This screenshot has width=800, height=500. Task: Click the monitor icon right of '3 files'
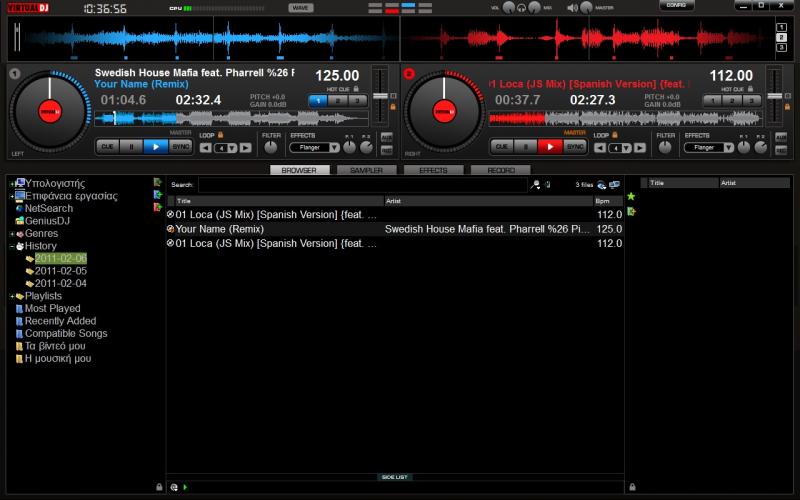click(x=614, y=185)
